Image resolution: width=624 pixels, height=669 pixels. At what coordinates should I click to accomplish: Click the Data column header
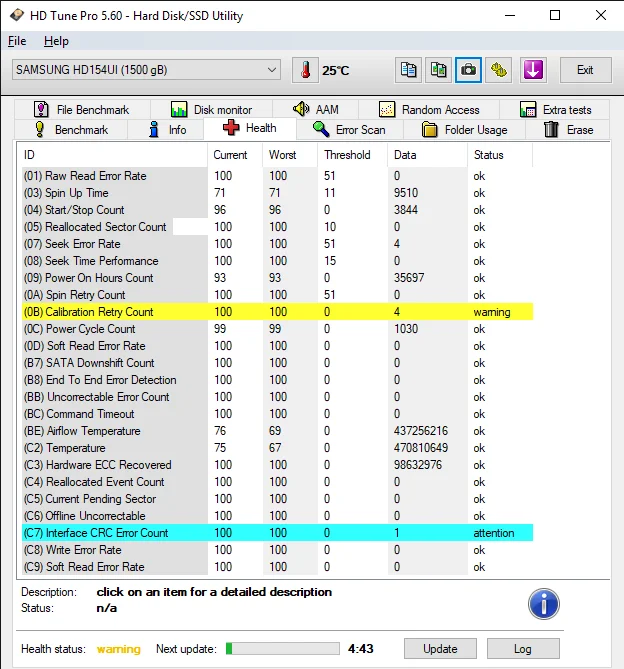coord(428,155)
